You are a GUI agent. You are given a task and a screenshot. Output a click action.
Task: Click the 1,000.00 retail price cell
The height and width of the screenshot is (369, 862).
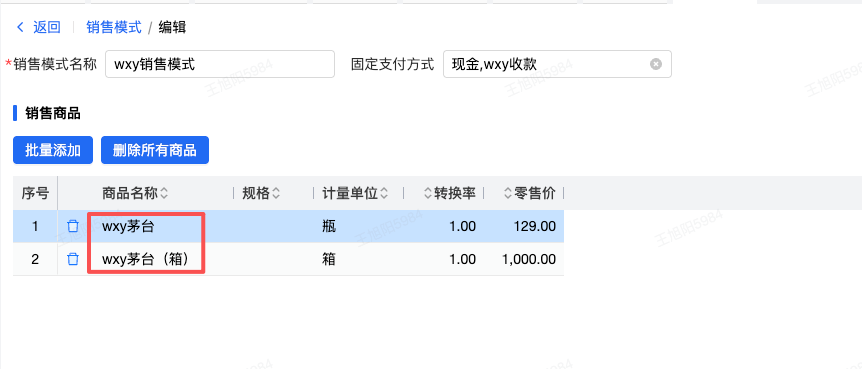[529, 259]
